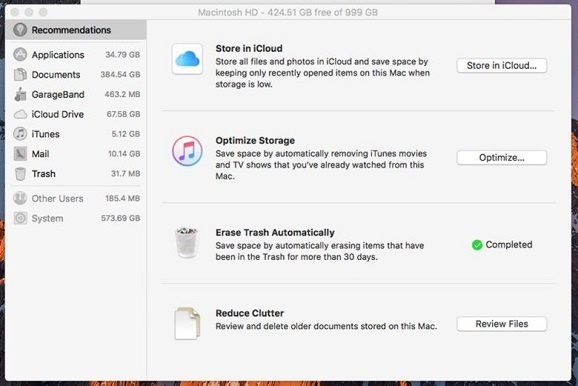Click the Macintosh HD window title bar

coord(288,12)
